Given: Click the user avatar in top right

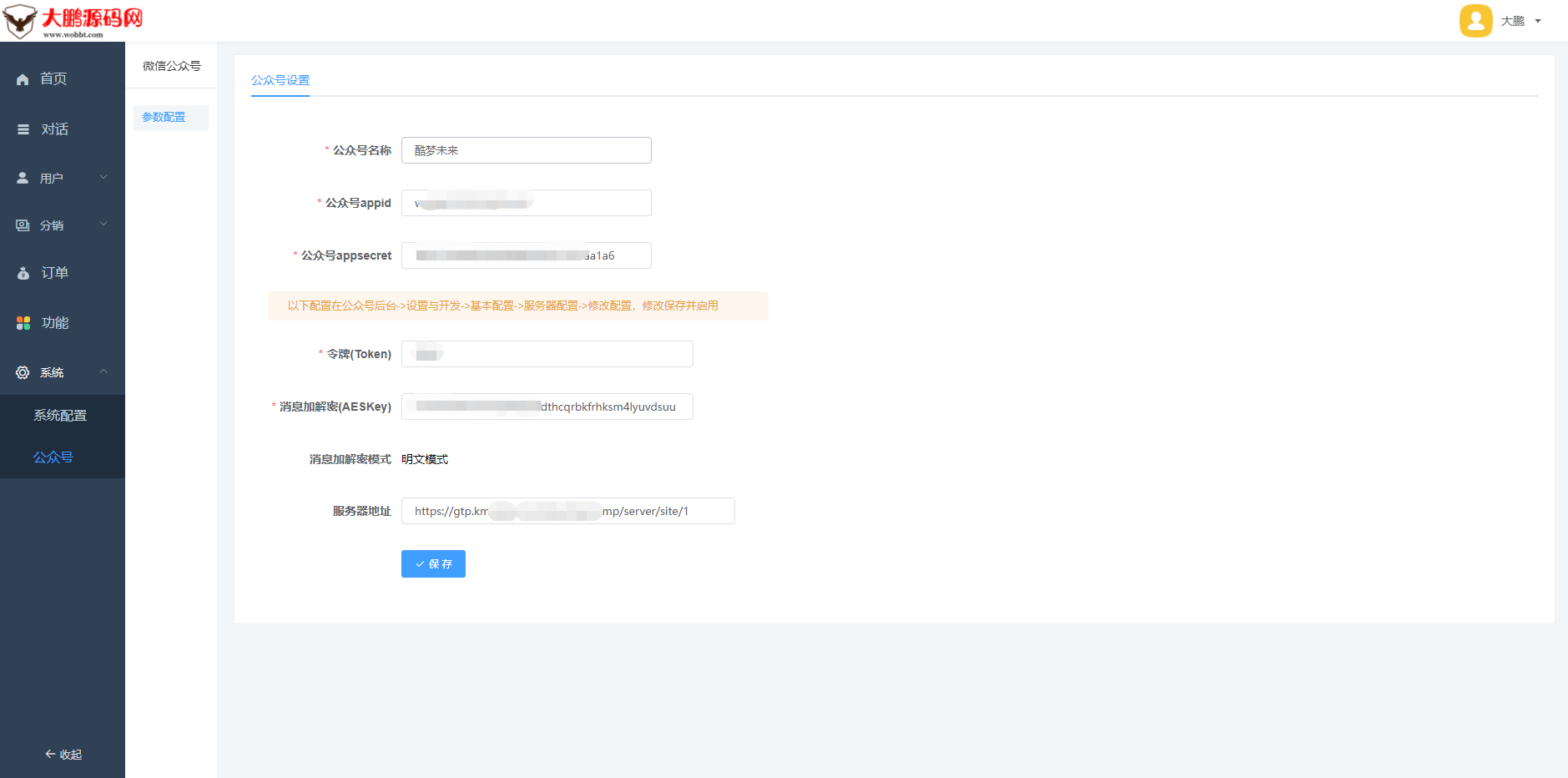Looking at the screenshot, I should tap(1475, 21).
